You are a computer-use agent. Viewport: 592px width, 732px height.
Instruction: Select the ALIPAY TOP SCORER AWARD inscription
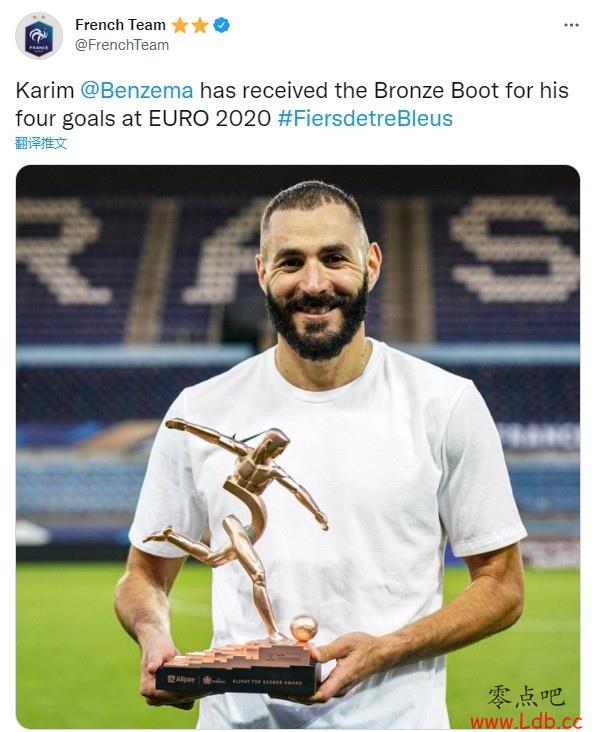click(267, 682)
